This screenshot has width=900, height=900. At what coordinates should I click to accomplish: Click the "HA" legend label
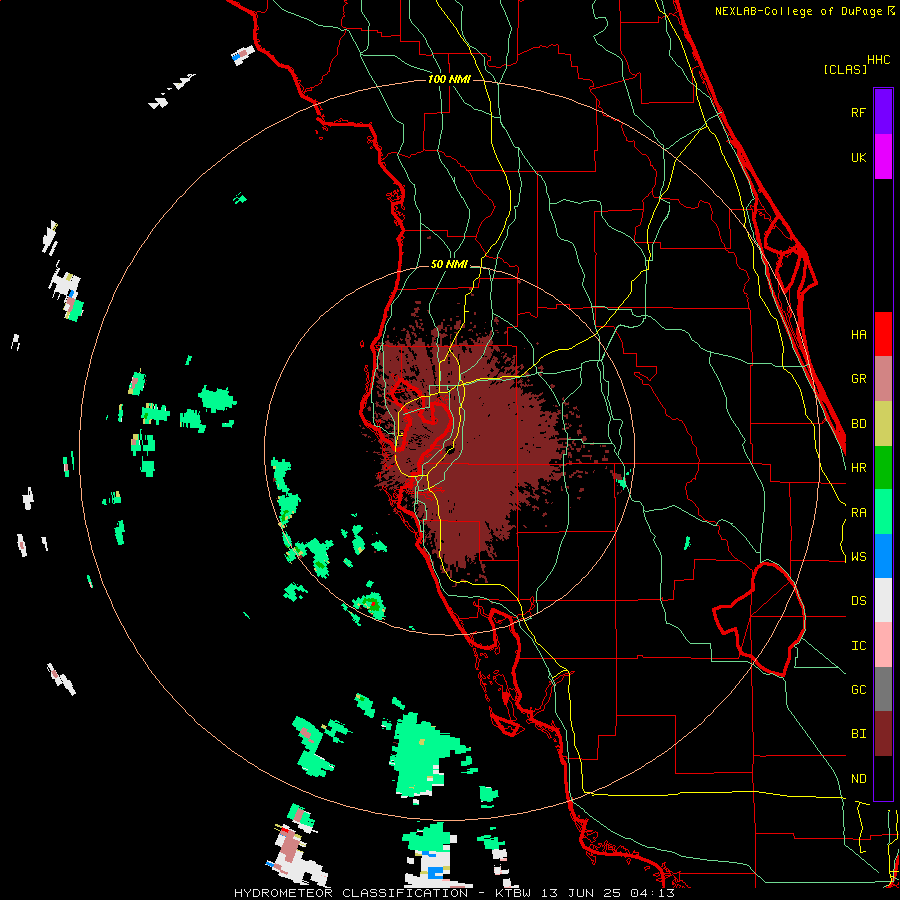858,334
